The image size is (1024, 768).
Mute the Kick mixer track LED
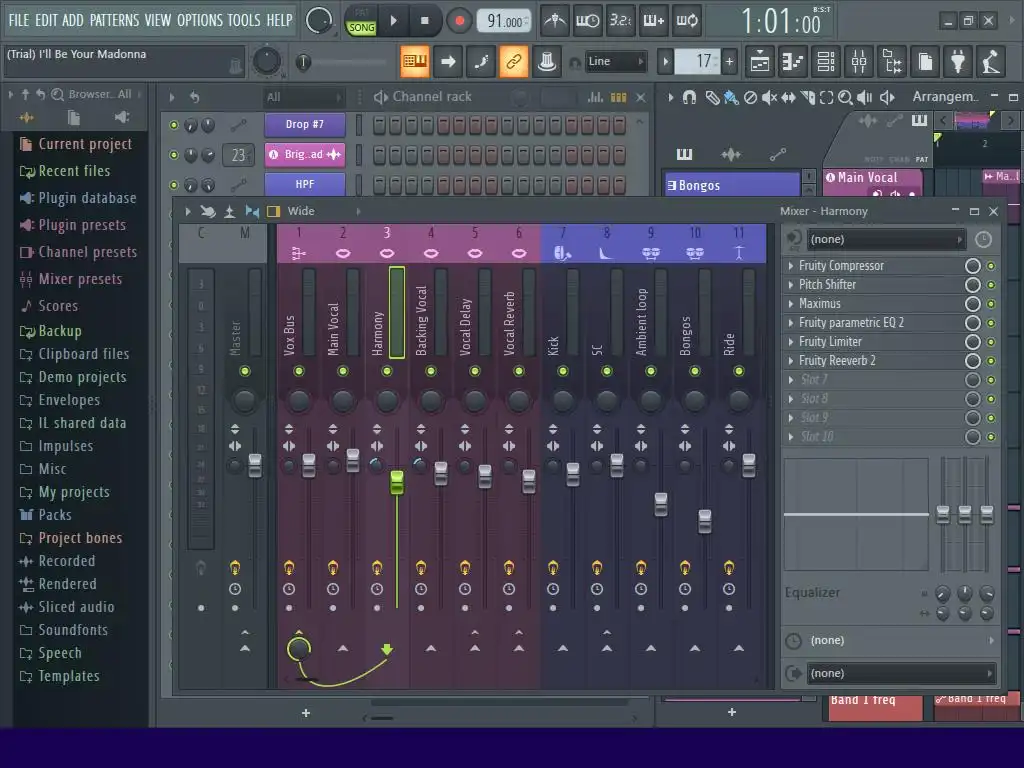click(x=563, y=371)
